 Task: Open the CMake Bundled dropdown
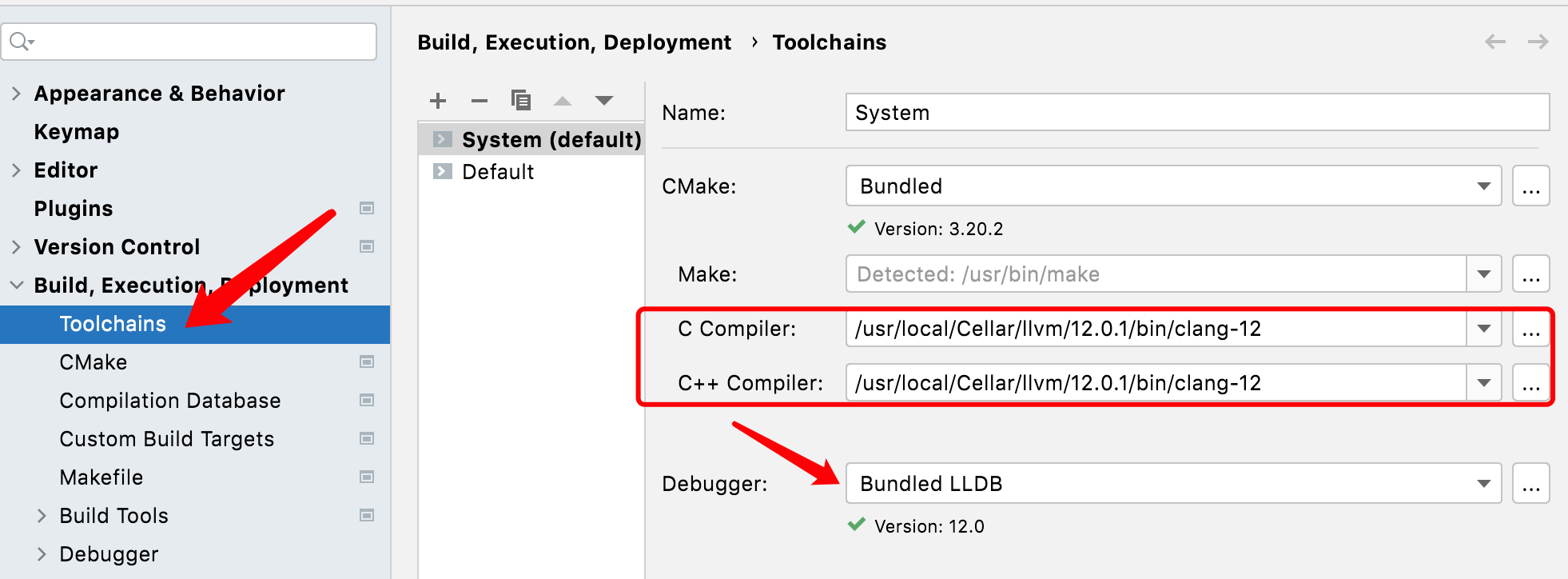coord(1173,186)
